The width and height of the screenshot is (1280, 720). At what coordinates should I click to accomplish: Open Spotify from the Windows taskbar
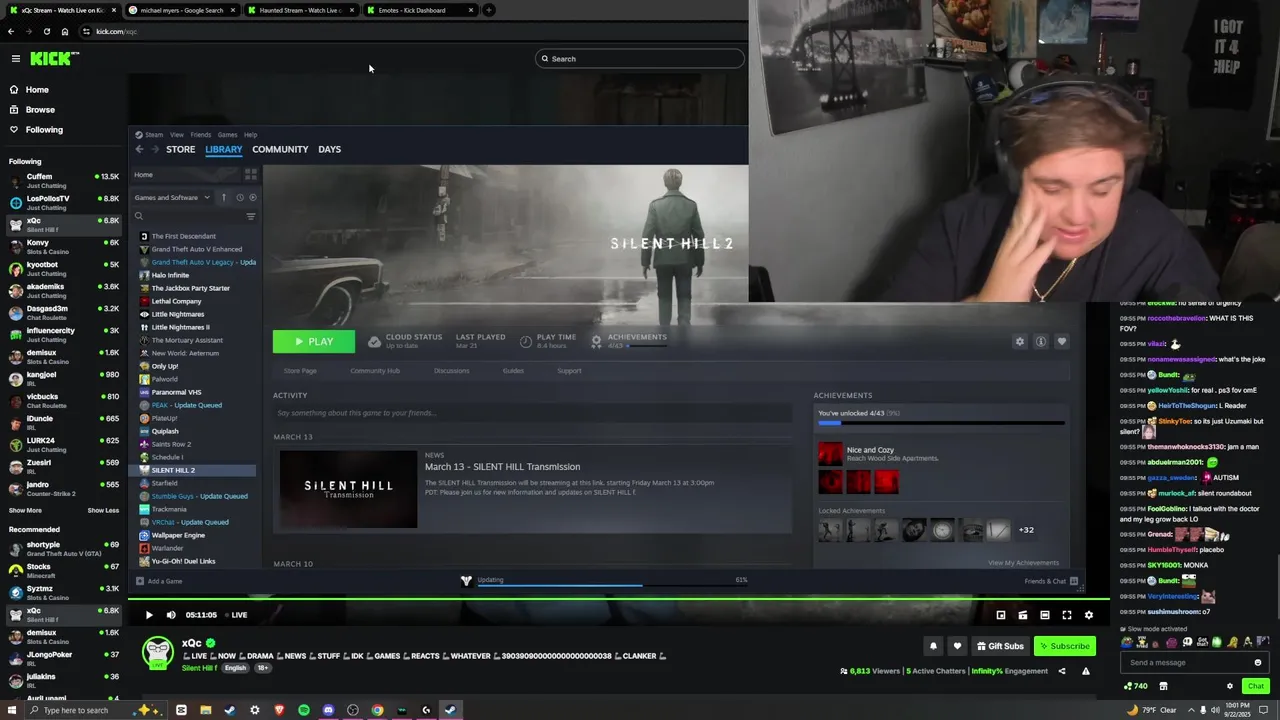304,710
